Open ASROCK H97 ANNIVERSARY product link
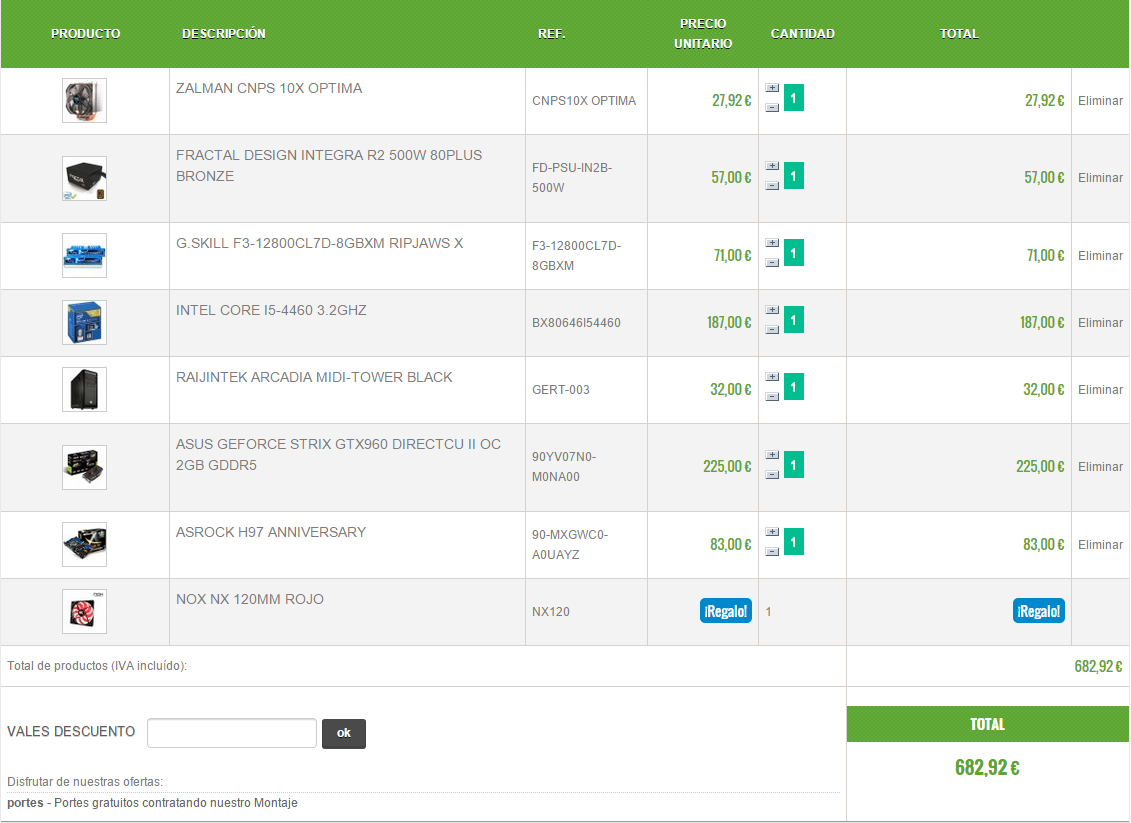This screenshot has height=823, width=1131. point(271,532)
